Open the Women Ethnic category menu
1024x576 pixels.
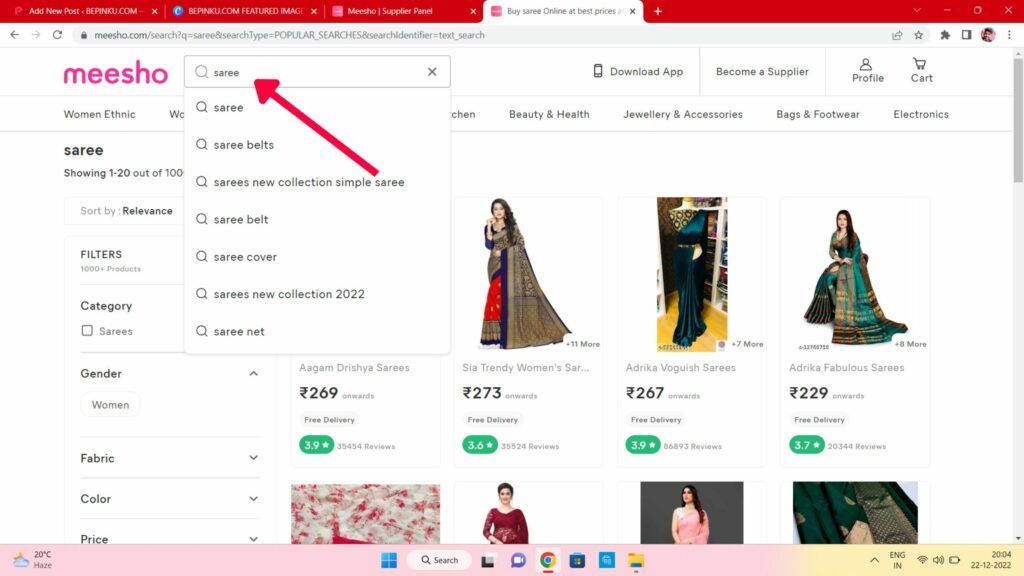99,114
